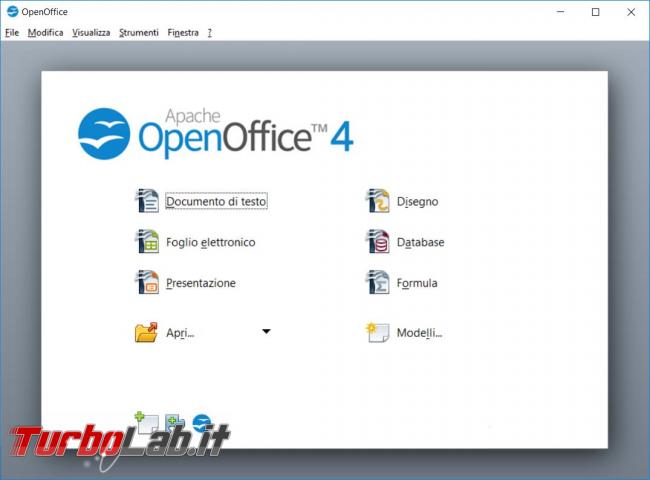The width and height of the screenshot is (650, 480).
Task: Click the Apri folder icon
Action: (146, 332)
